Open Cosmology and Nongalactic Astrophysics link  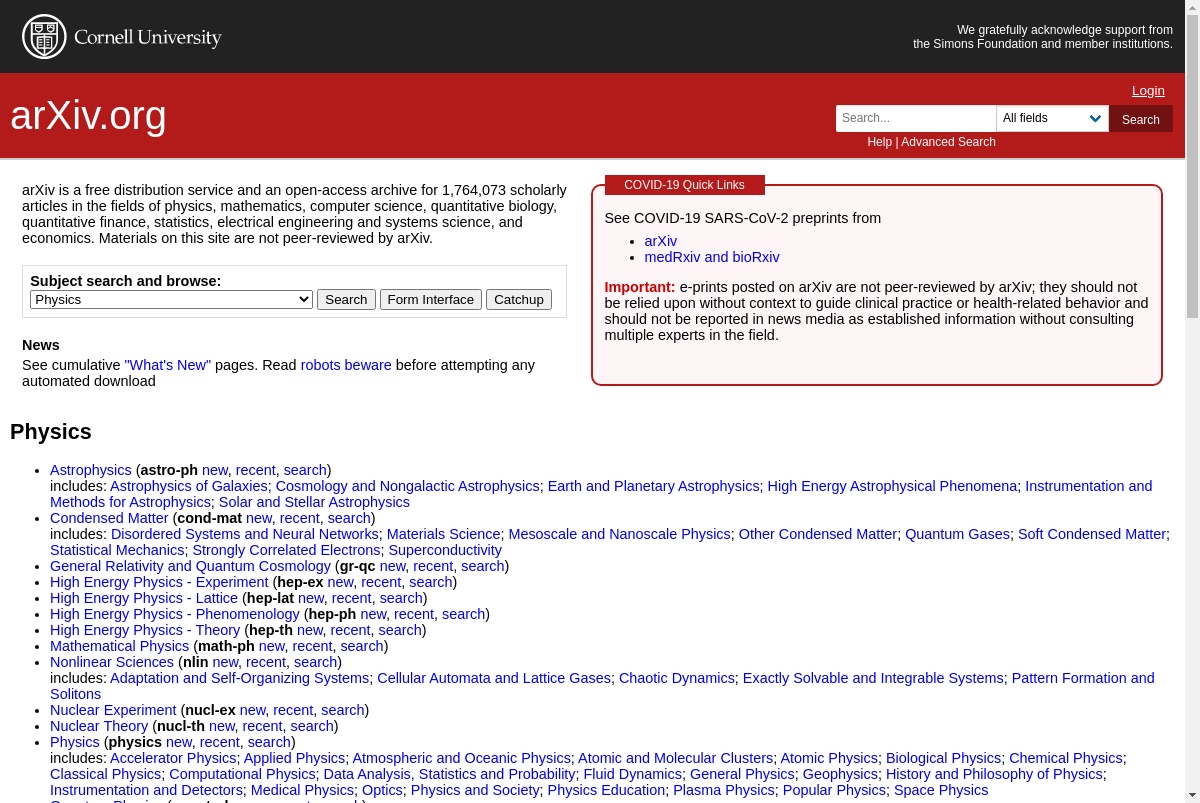click(407, 486)
